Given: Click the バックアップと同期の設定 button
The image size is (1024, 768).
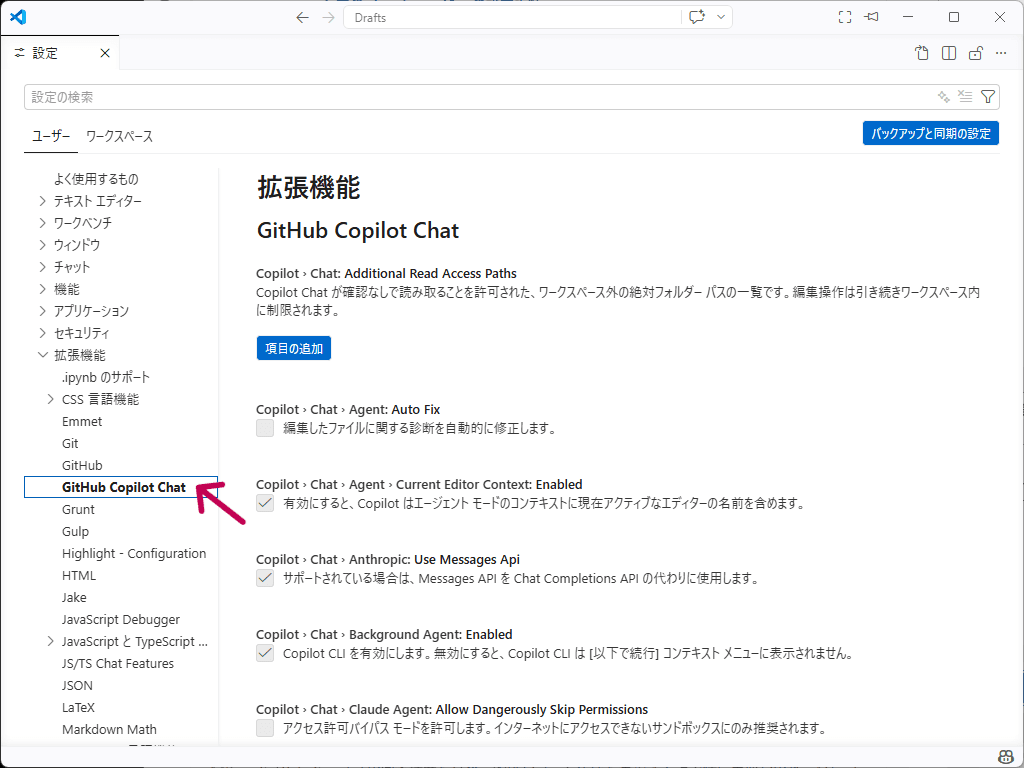Looking at the screenshot, I should pos(931,133).
